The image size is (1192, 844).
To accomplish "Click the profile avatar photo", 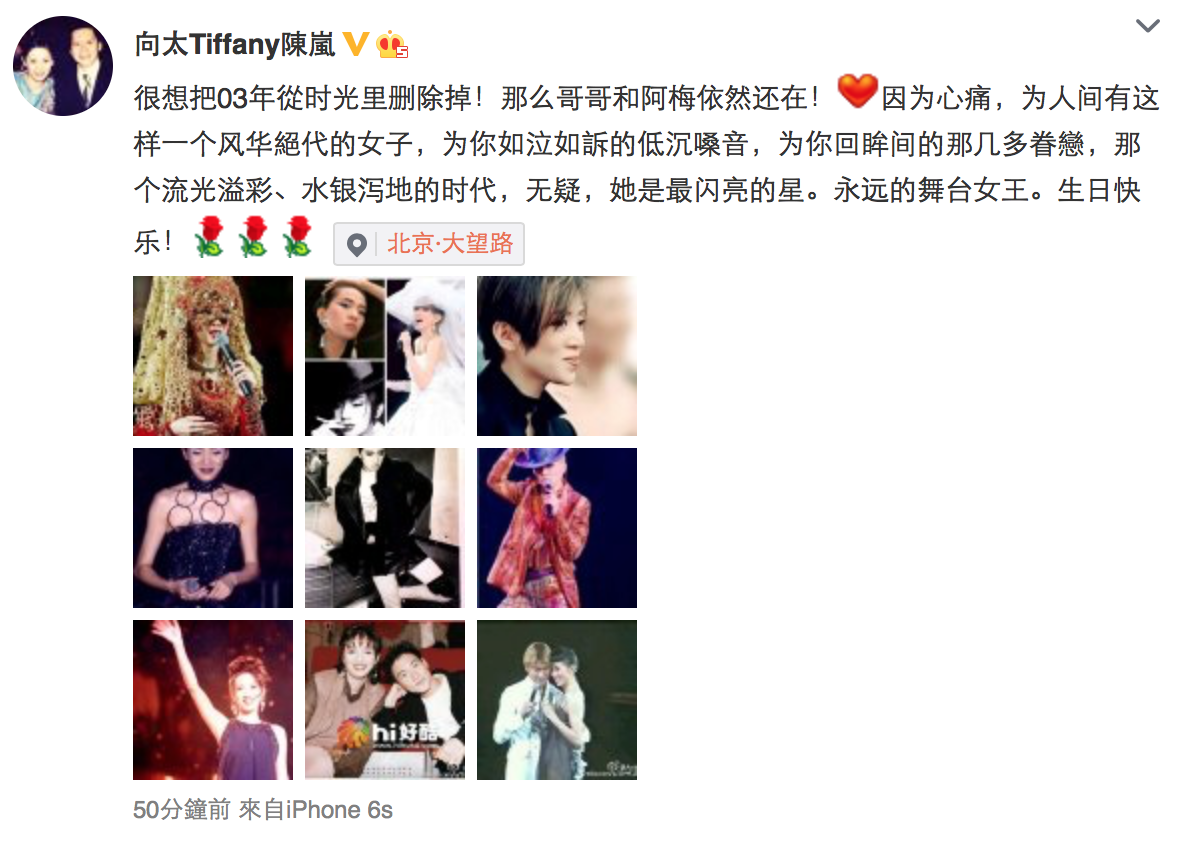I will pos(63,66).
